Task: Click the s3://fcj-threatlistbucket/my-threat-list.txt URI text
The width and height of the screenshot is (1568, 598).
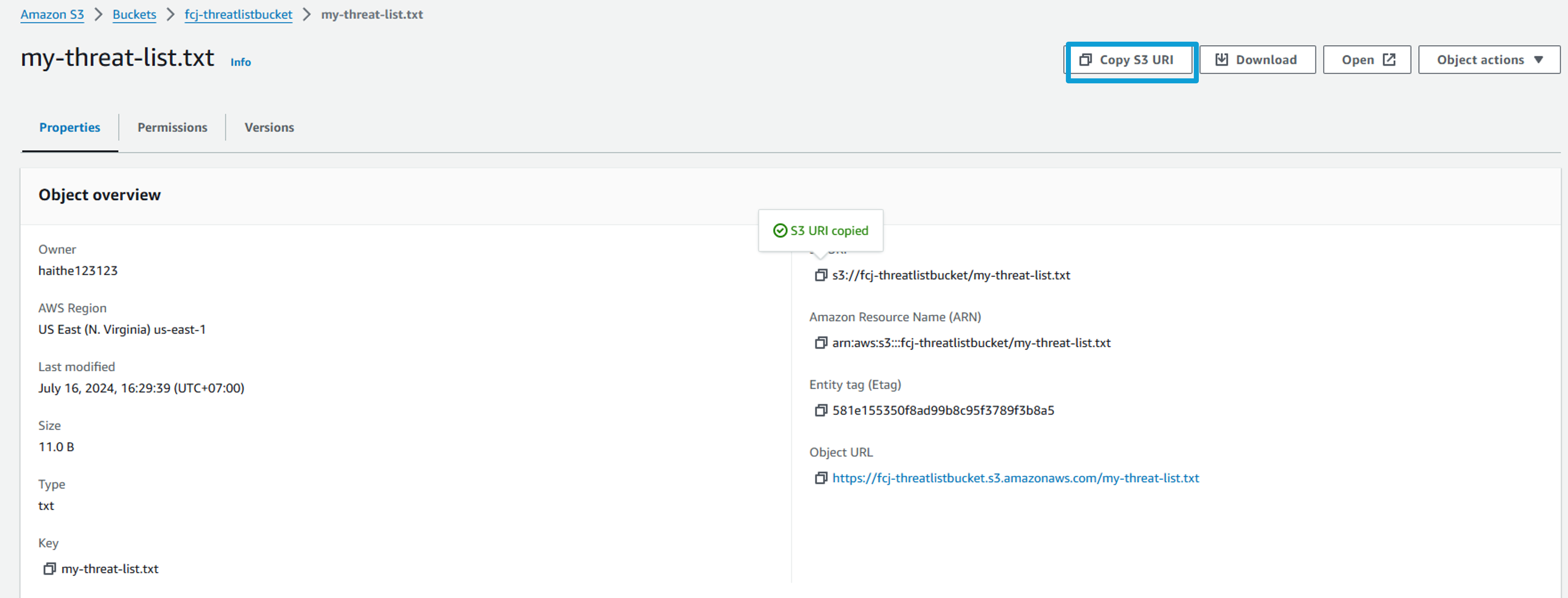Action: (x=951, y=276)
